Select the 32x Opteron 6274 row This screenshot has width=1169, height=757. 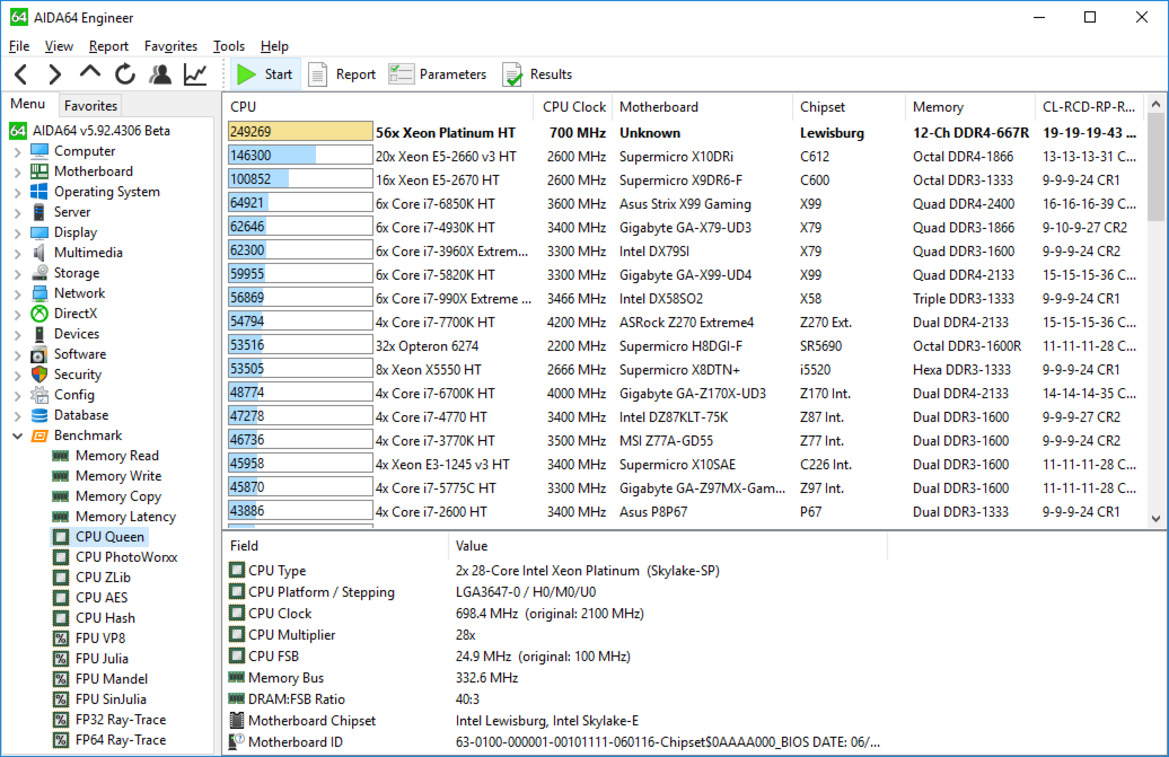tap(684, 346)
